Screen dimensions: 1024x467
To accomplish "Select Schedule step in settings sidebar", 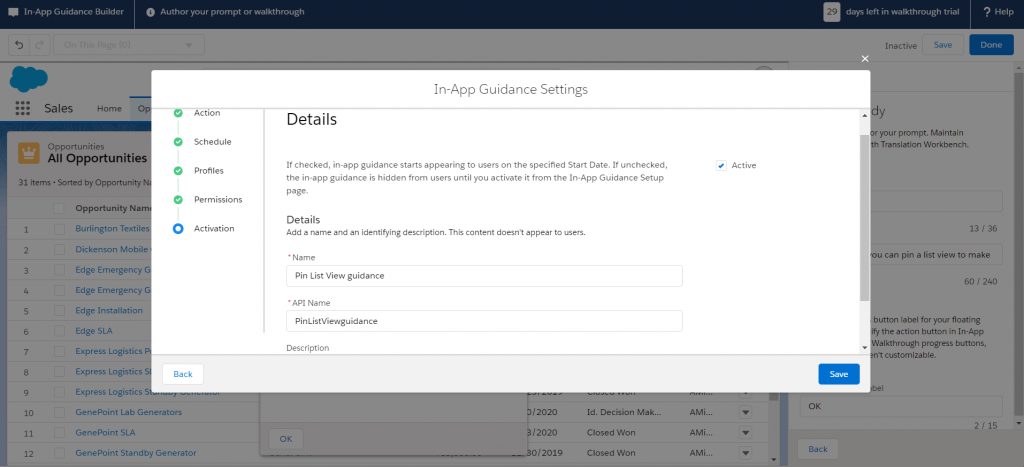I will click(212, 142).
